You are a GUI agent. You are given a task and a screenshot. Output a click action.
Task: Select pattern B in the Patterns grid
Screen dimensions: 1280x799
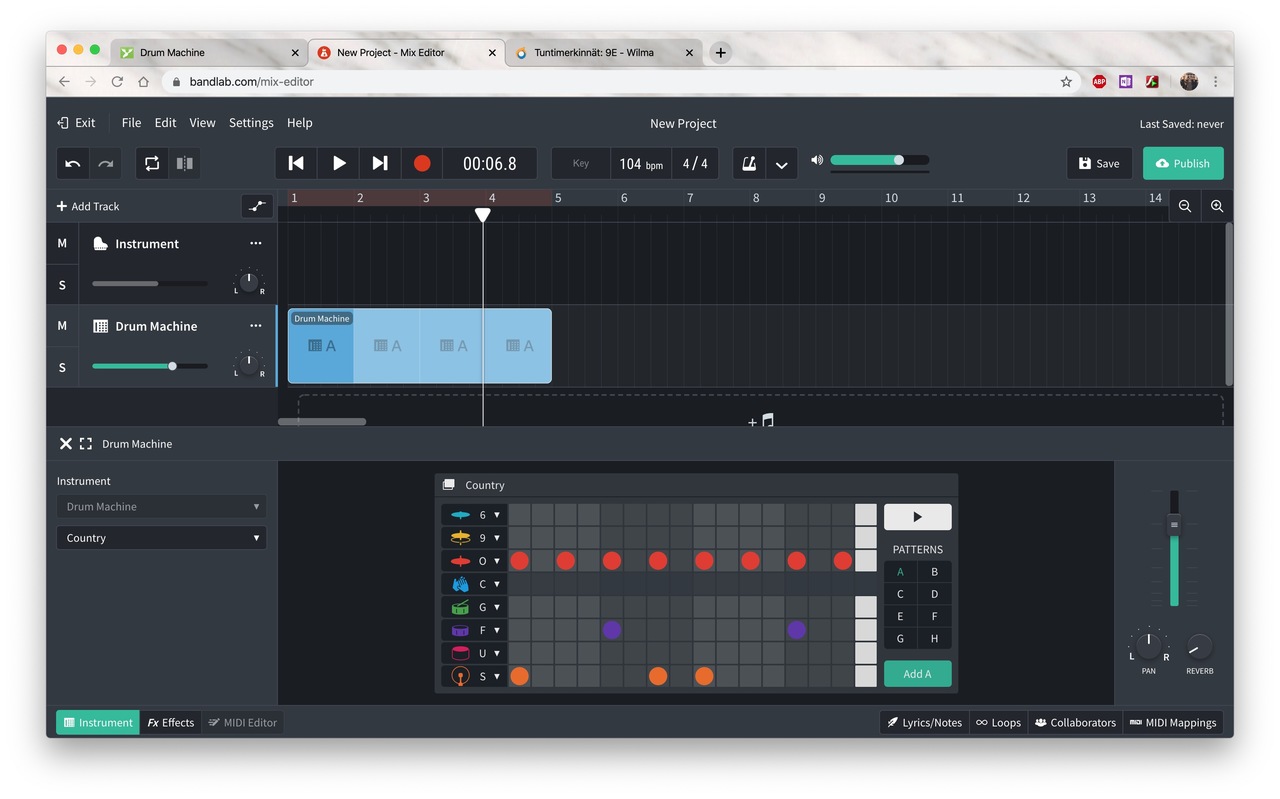coord(934,572)
